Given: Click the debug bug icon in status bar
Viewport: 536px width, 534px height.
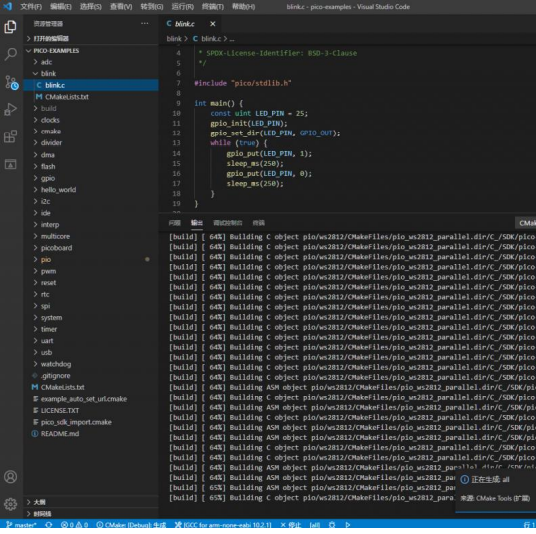Looking at the screenshot, I should point(332,524).
